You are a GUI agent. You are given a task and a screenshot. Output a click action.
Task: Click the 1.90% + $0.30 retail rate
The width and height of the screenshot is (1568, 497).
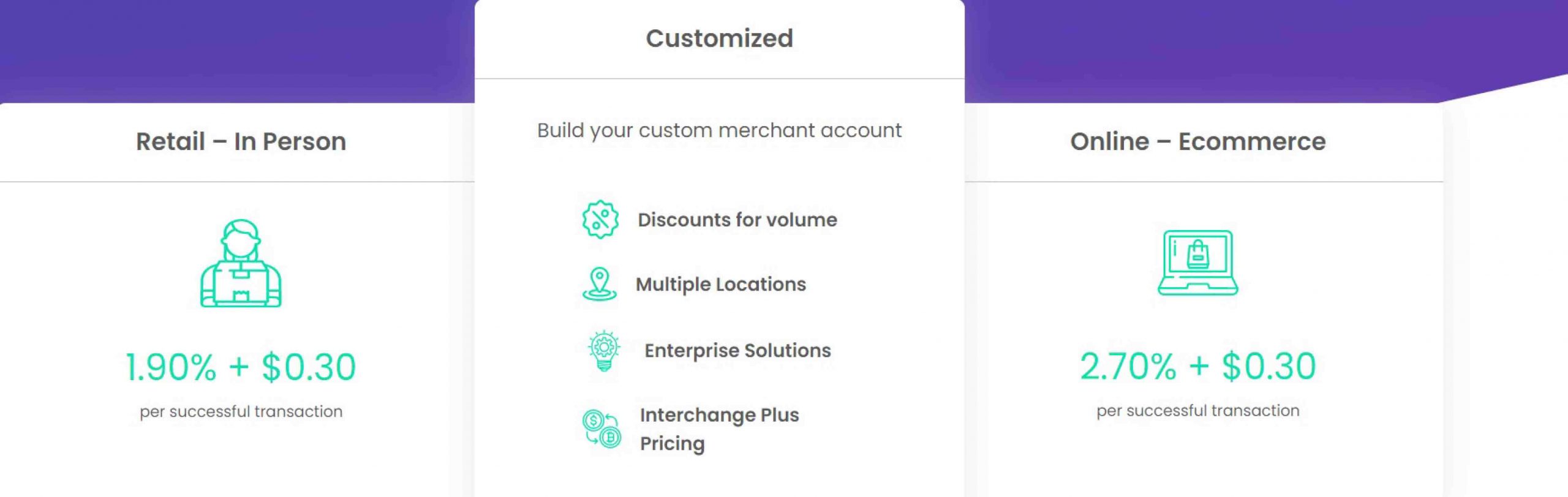[241, 367]
